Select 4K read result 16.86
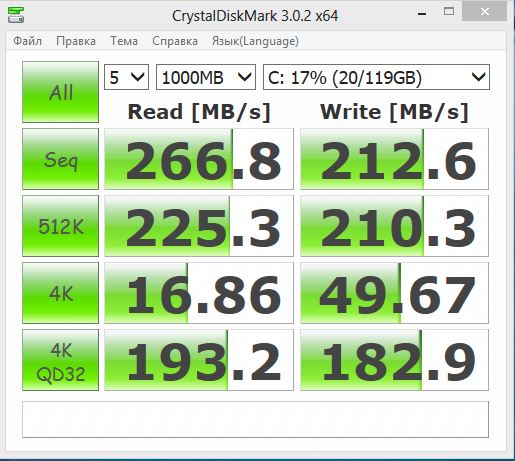The image size is (515, 461). click(x=199, y=293)
